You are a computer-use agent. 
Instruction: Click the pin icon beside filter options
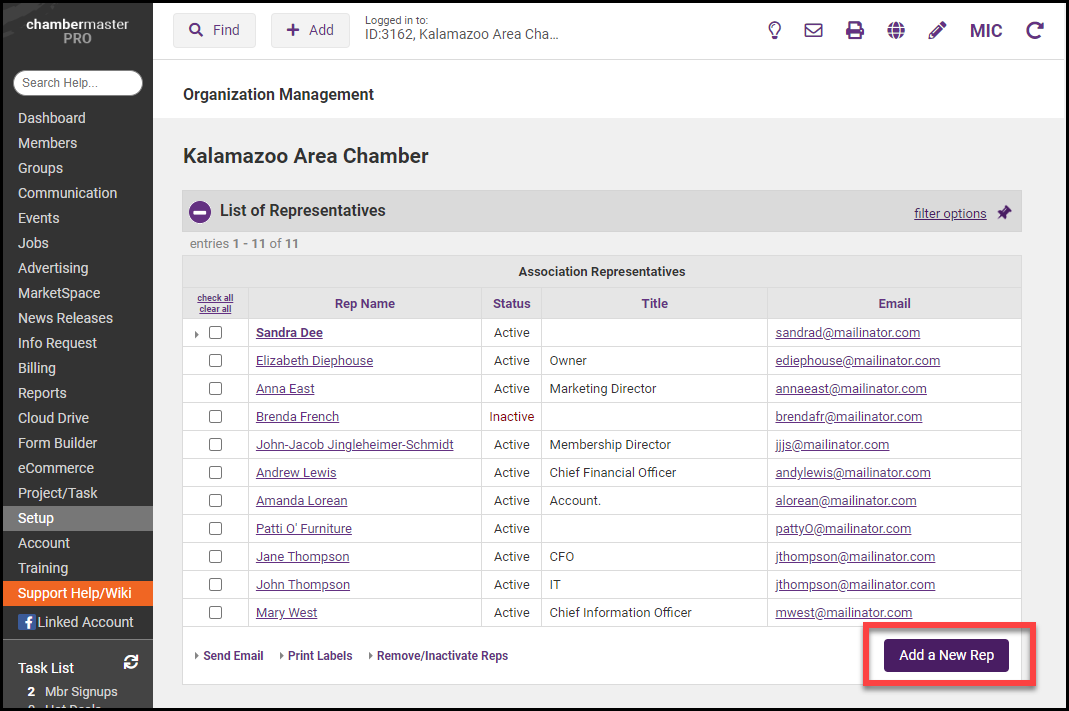(x=1004, y=212)
